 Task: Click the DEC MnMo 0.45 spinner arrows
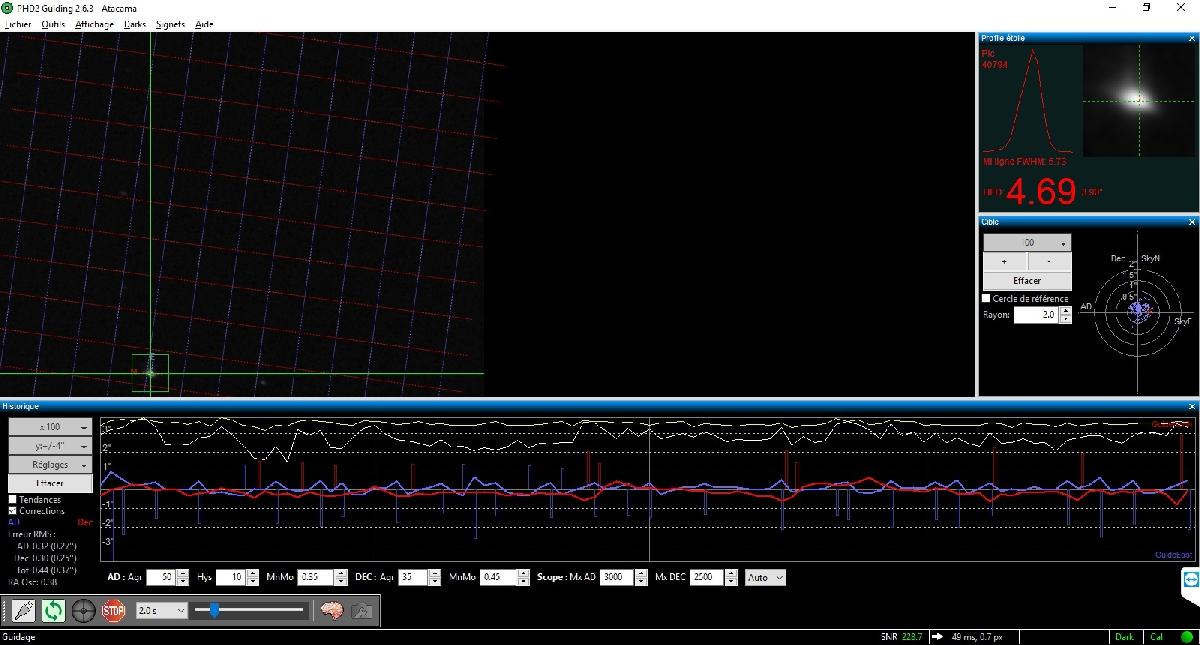click(x=523, y=577)
